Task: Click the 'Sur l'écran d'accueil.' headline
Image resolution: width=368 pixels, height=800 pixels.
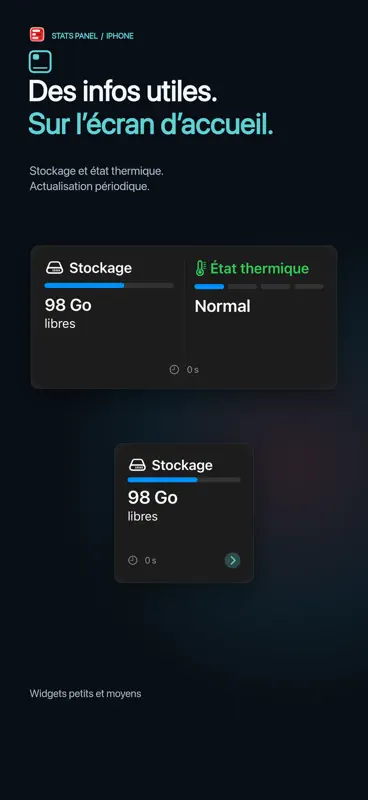Action: coord(151,124)
